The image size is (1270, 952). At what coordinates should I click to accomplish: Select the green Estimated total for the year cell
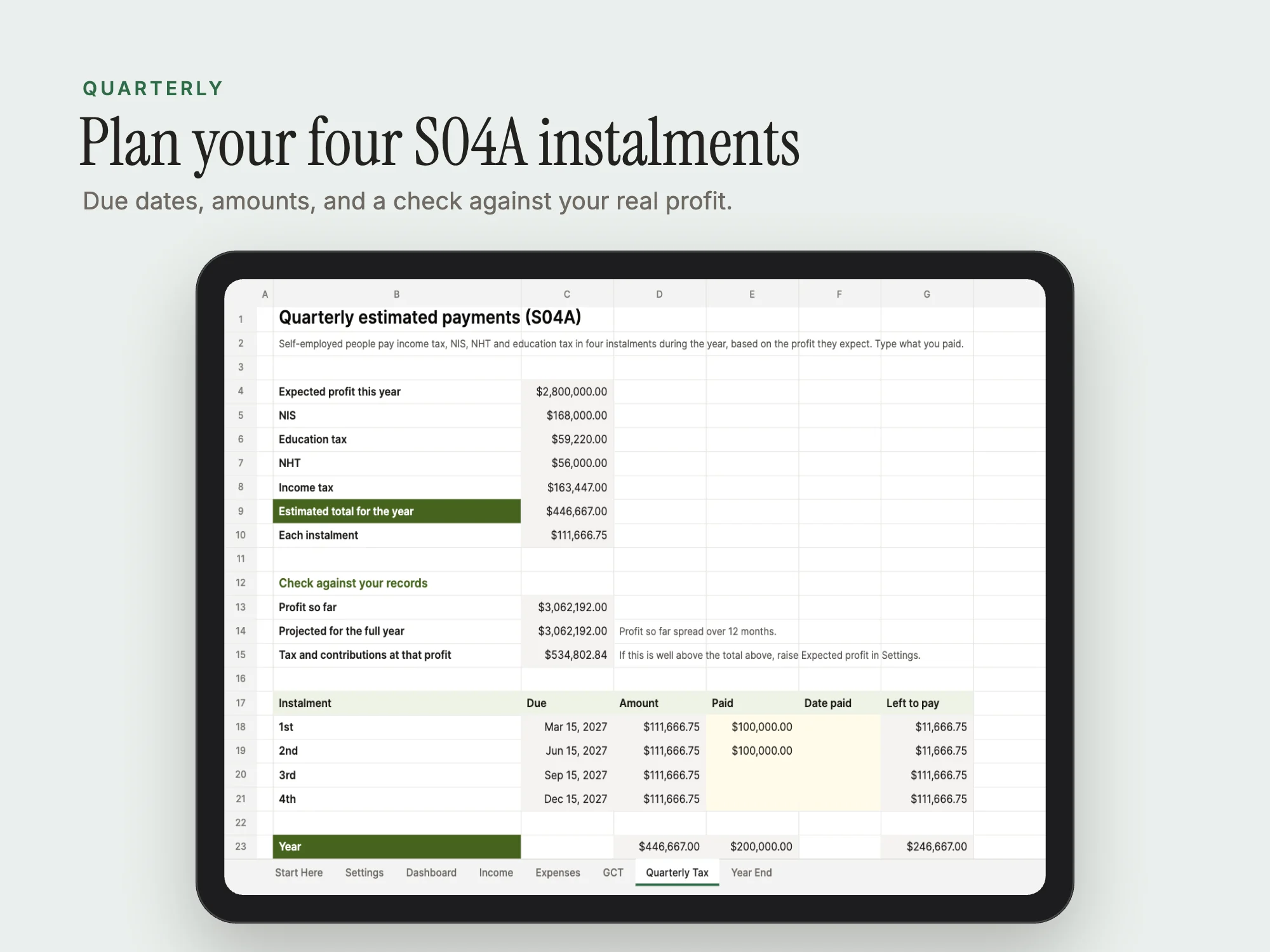397,512
